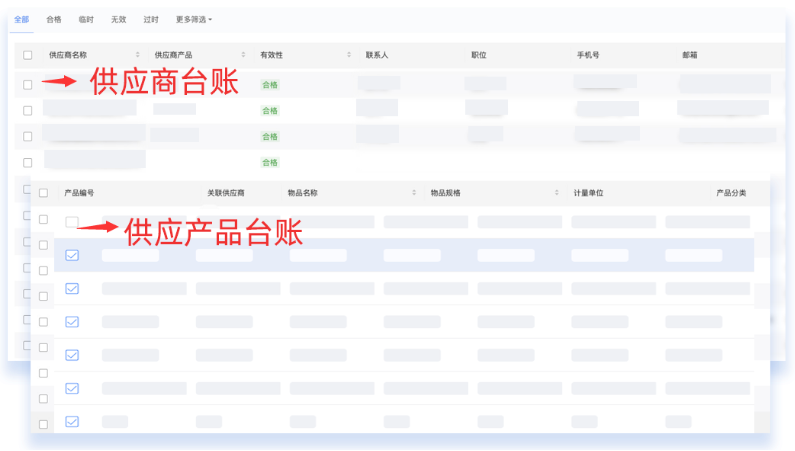Image resolution: width=795 pixels, height=451 pixels.
Task: Click the 手机号 column header
Action: pyautogui.click(x=588, y=55)
